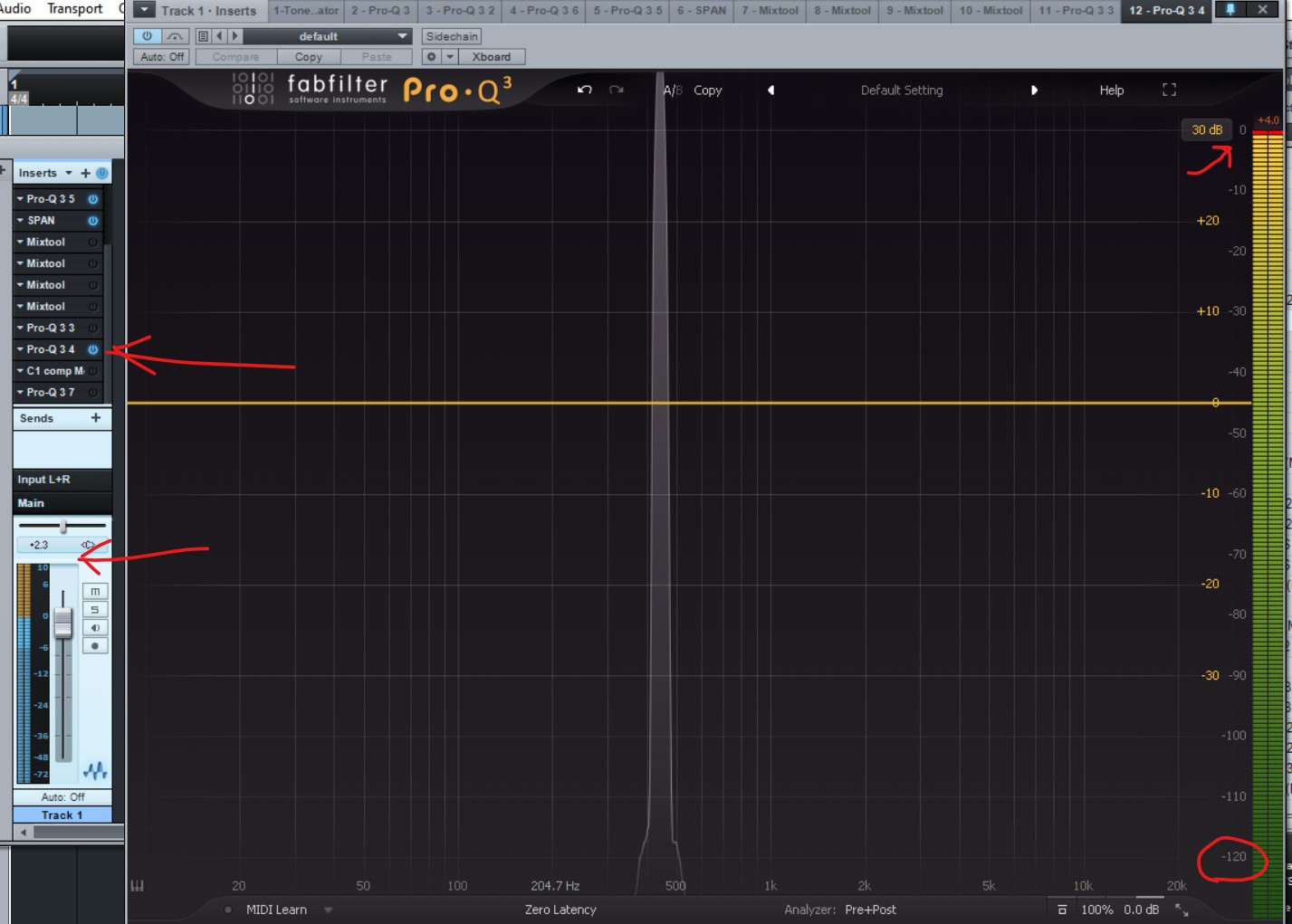Enable the C1 comp insert
This screenshot has height=924, width=1292.
tap(93, 371)
